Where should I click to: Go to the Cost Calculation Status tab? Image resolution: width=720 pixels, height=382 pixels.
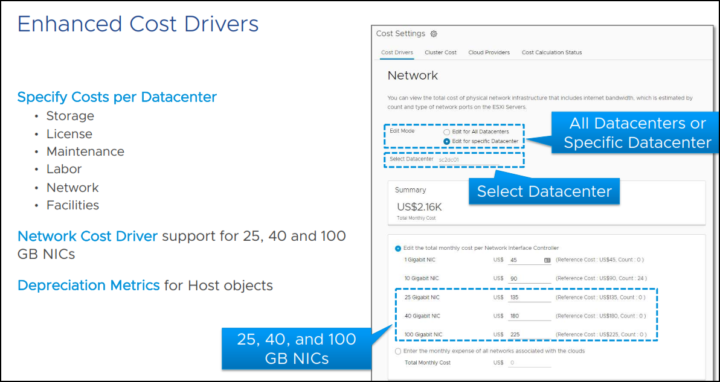pyautogui.click(x=551, y=52)
